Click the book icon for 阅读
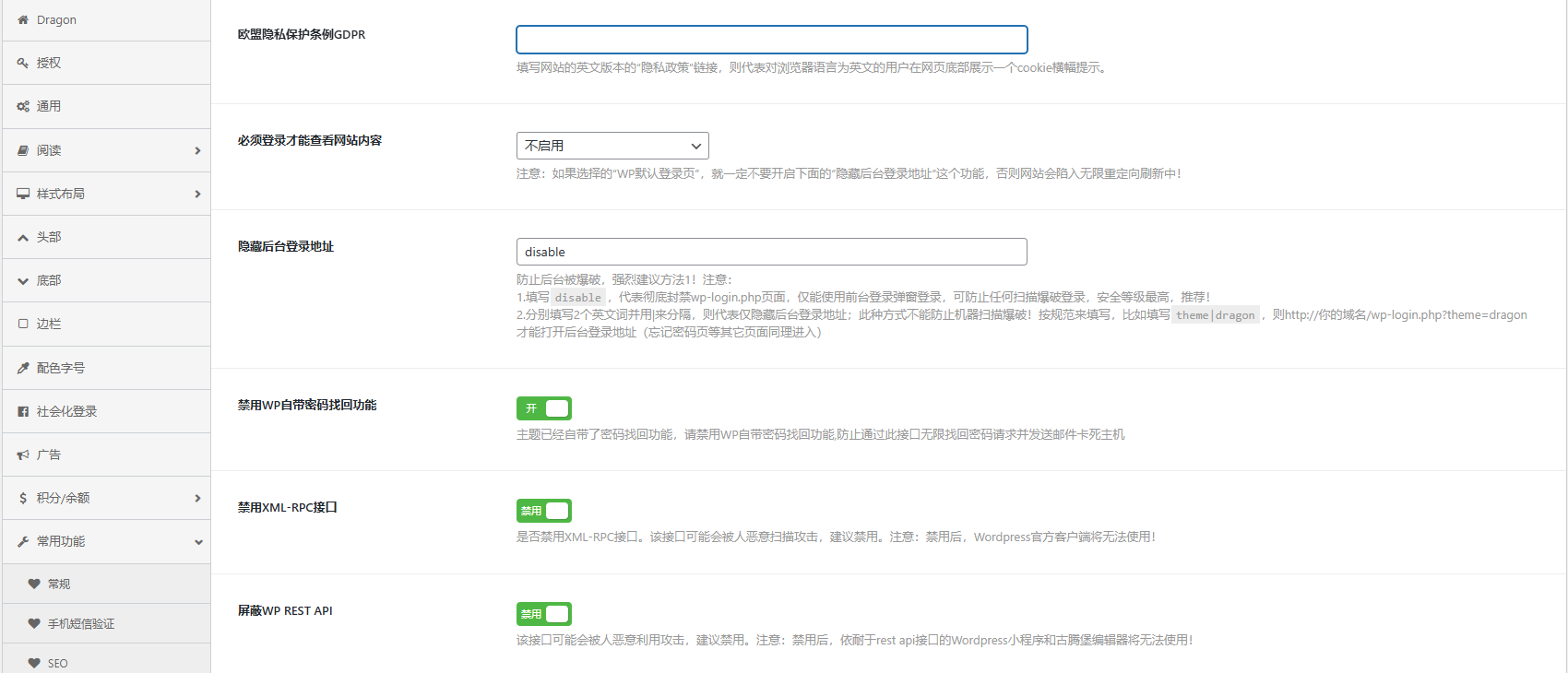This screenshot has width=1568, height=673. [x=23, y=150]
